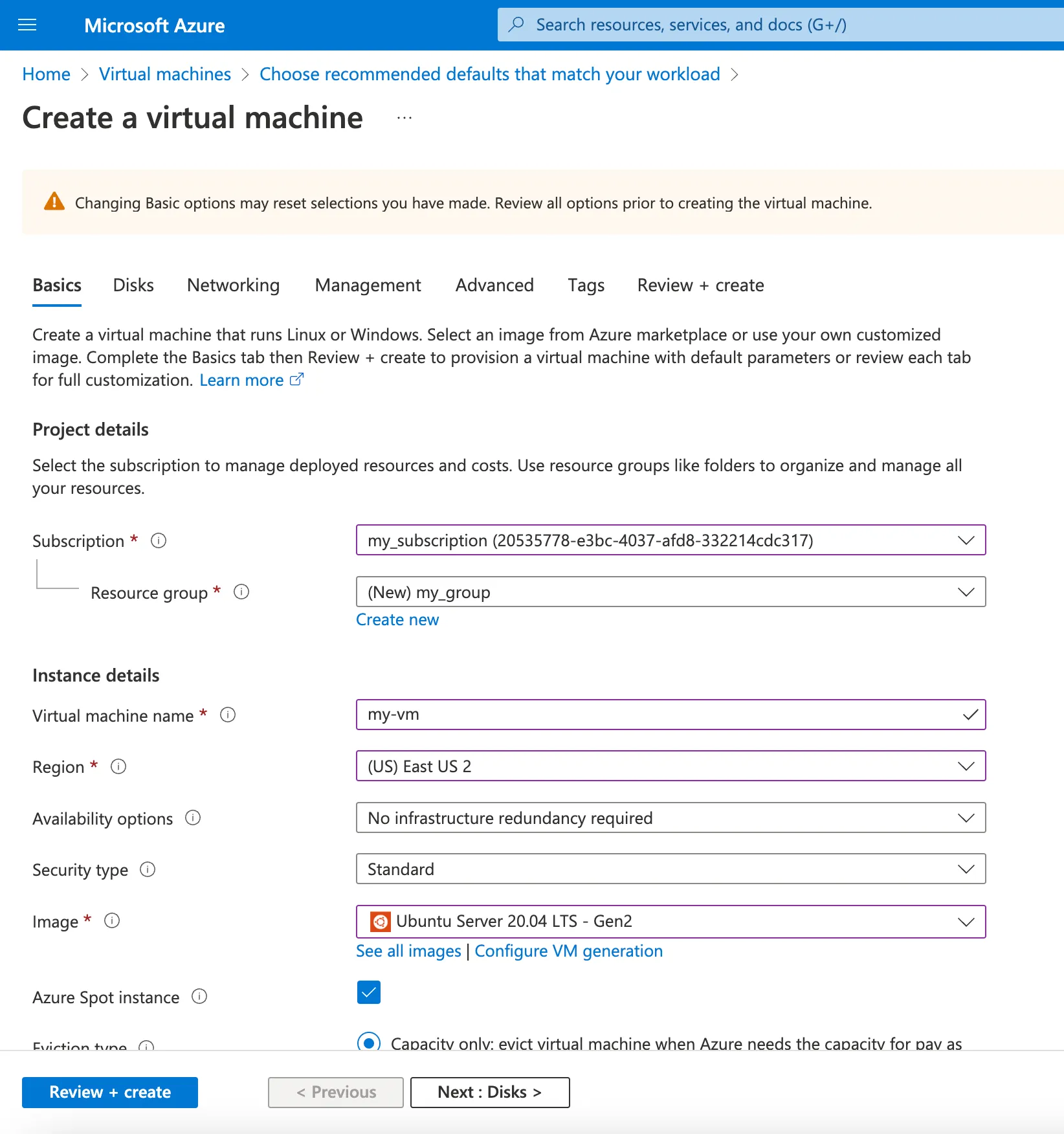
Task: Open the Image selection dropdown
Action: point(966,922)
